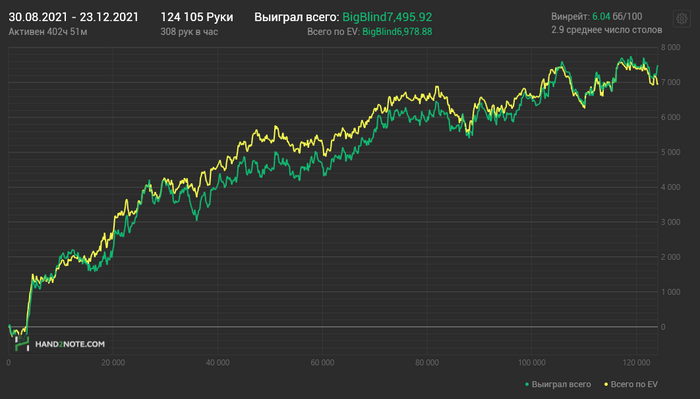
Task: Click the yellow 'Всего по EV' legend dot
Action: click(606, 384)
